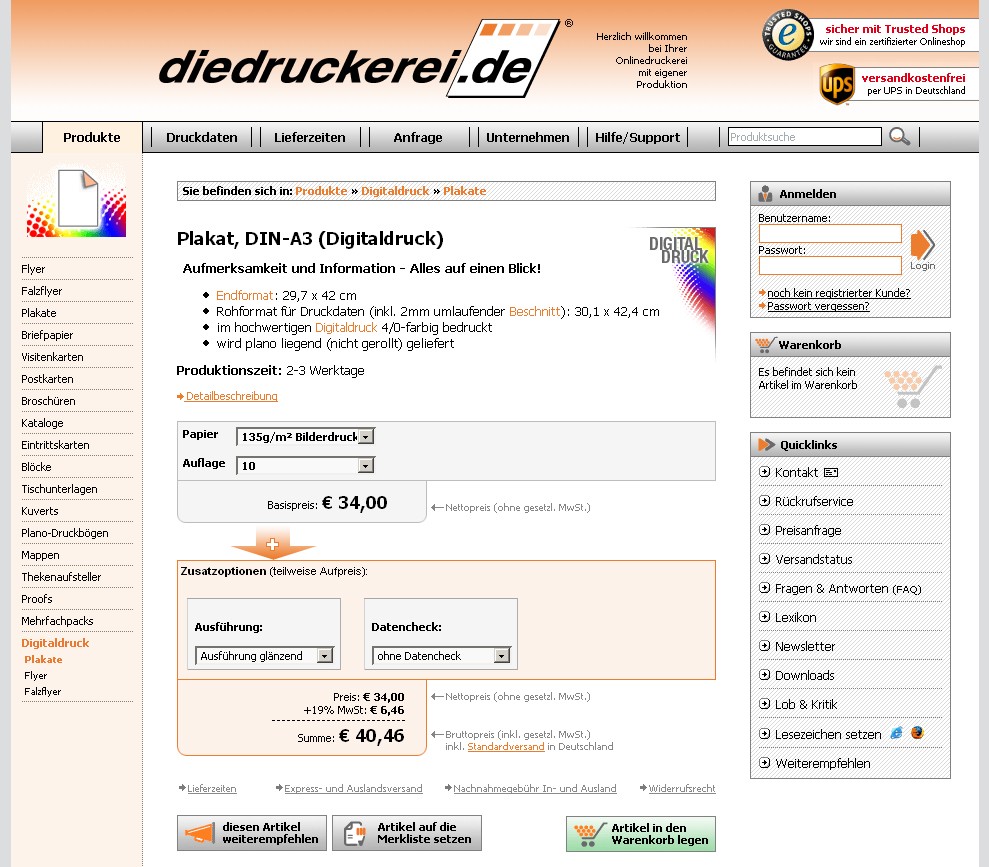Open the Produkte tab

pos(91,137)
